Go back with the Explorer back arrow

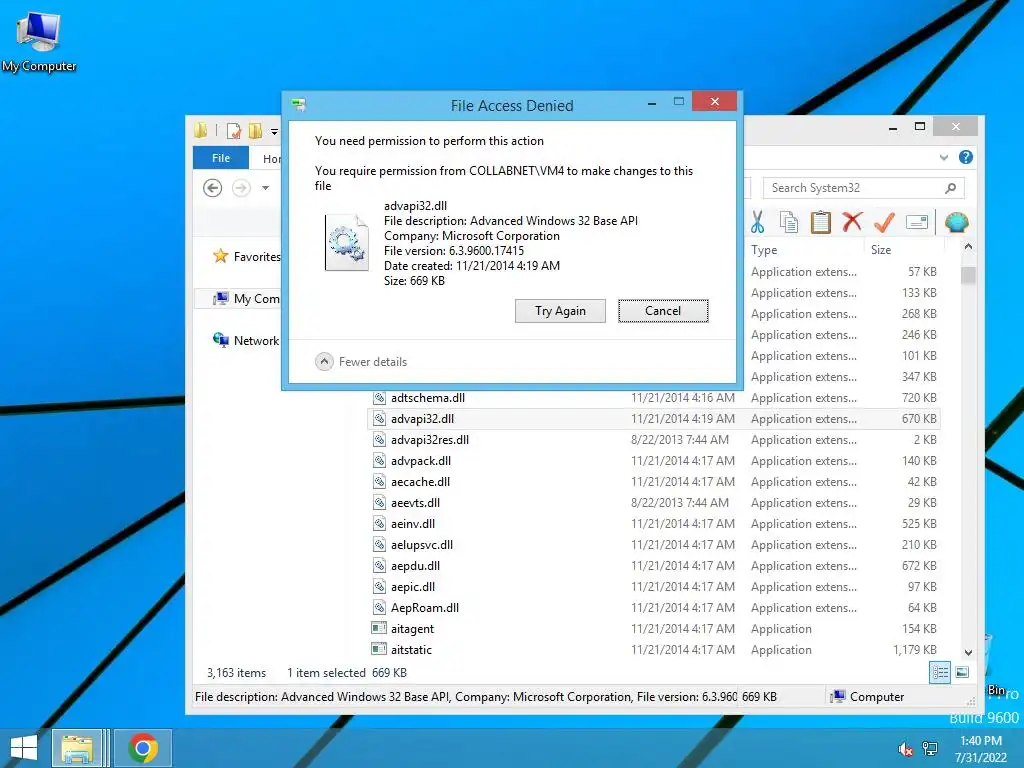tap(212, 188)
